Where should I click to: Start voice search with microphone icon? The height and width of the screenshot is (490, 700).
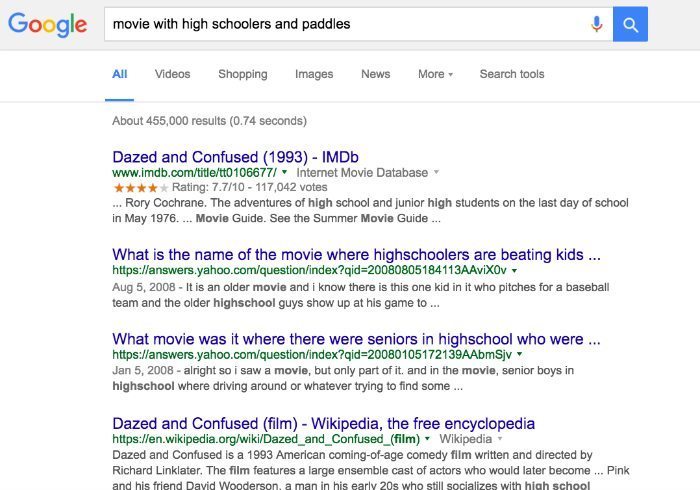pyautogui.click(x=596, y=24)
